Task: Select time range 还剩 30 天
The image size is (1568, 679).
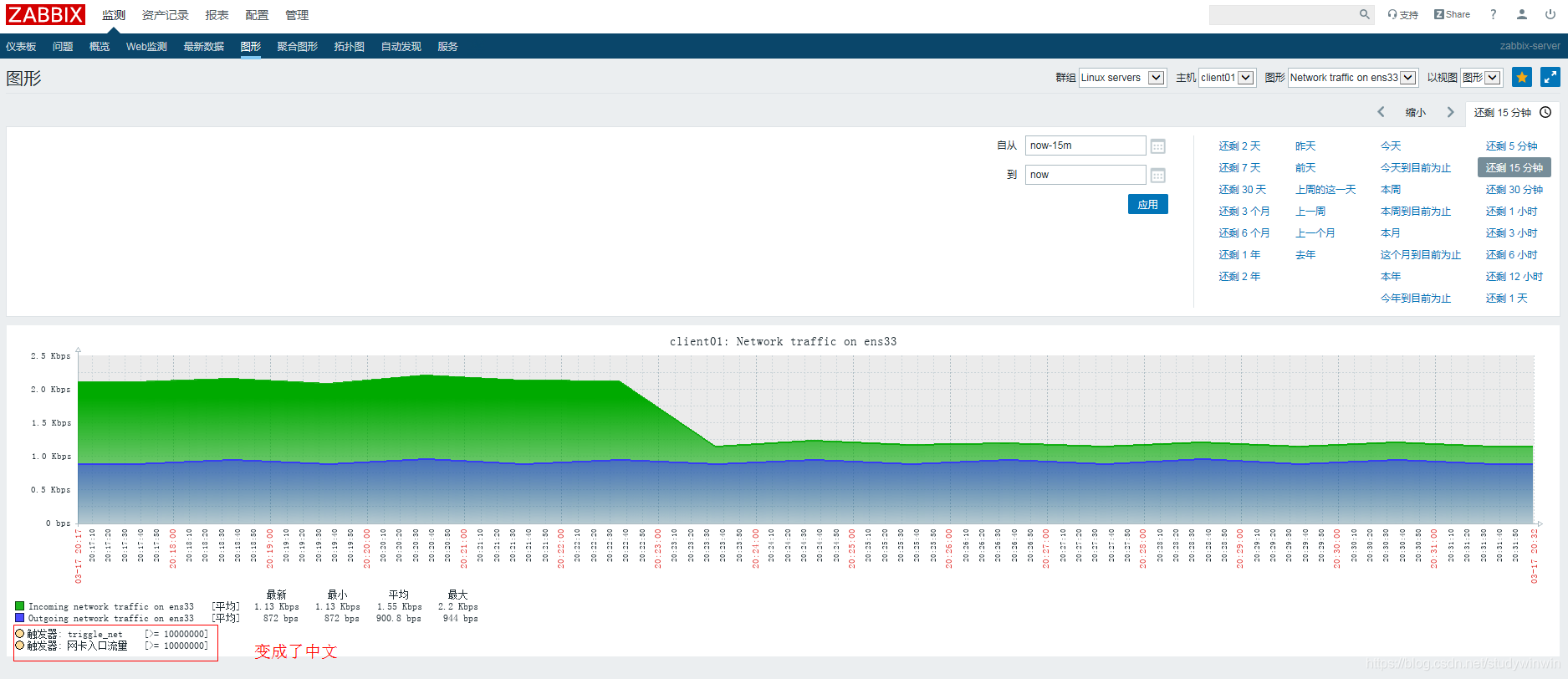Action: pos(1242,189)
